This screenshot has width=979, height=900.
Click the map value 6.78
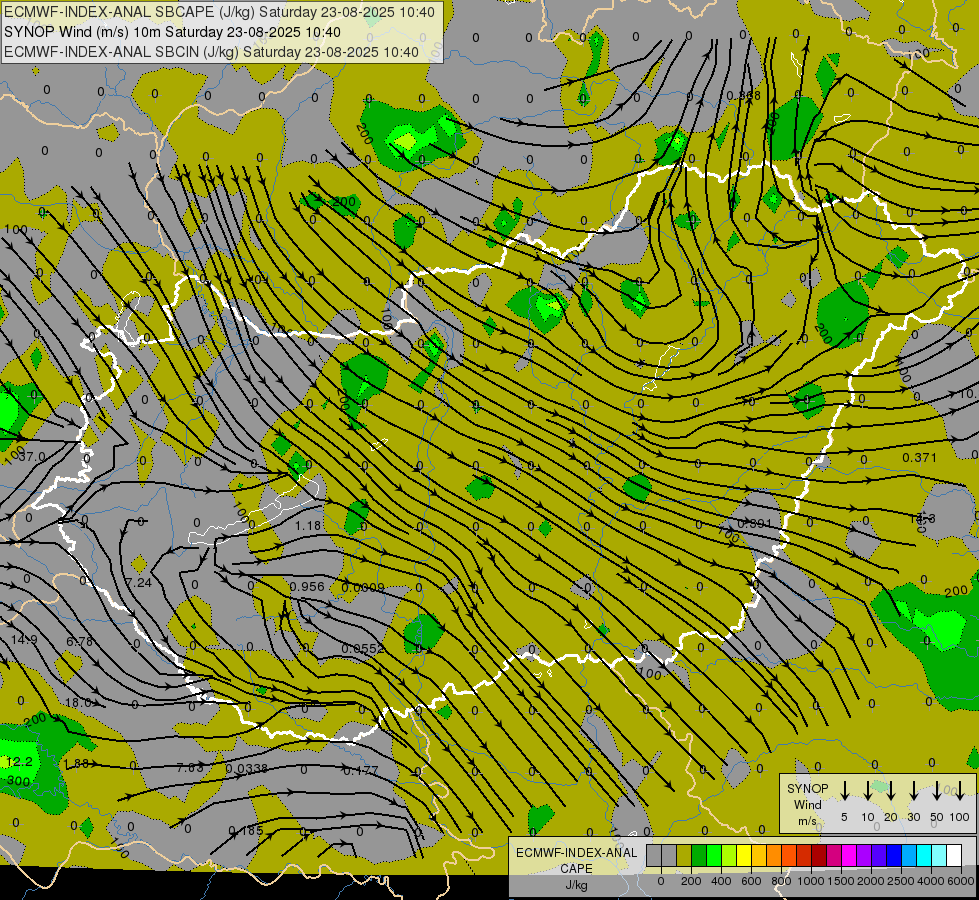point(79,641)
